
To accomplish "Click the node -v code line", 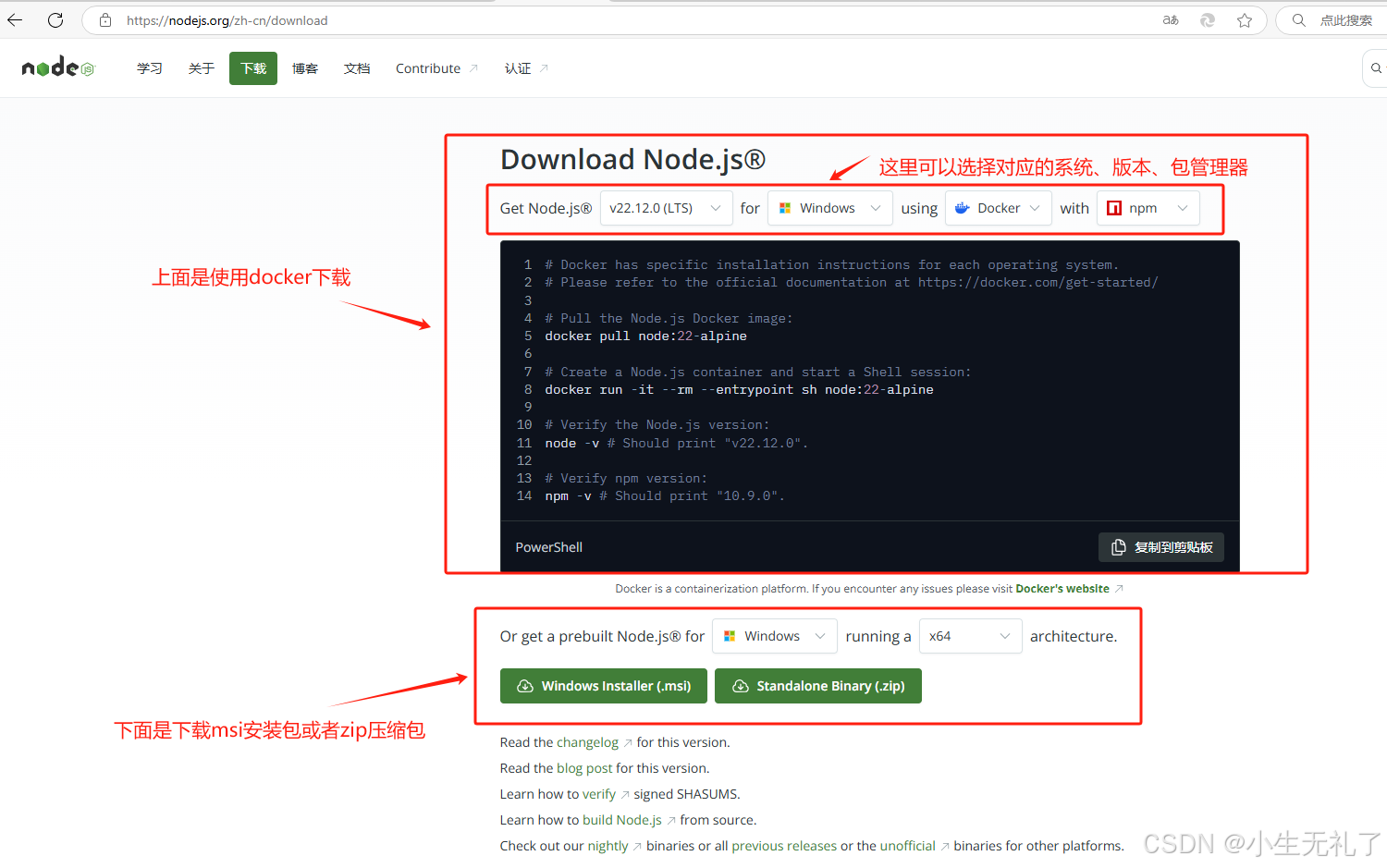I will click(676, 444).
